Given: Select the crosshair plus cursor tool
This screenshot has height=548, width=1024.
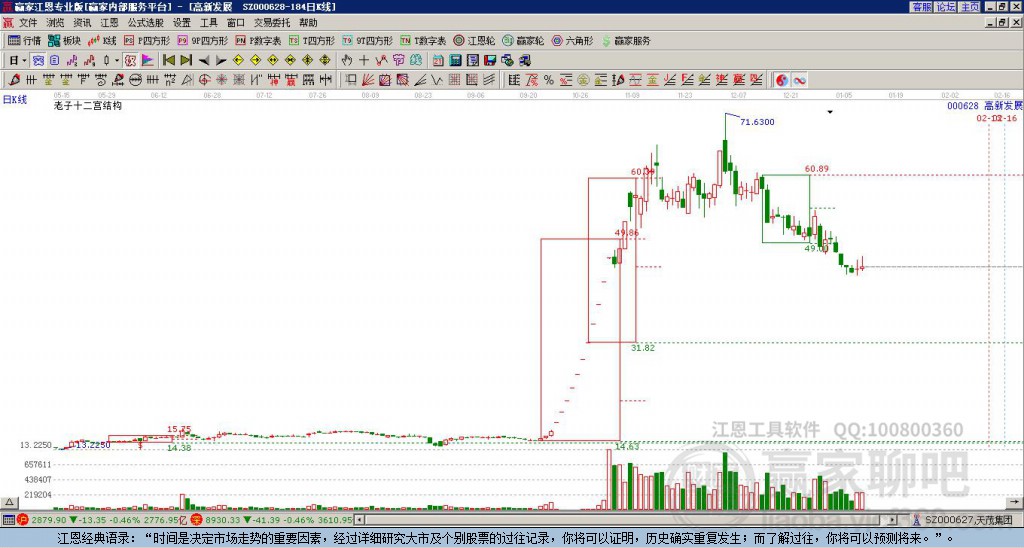Looking at the screenshot, I should (364, 61).
